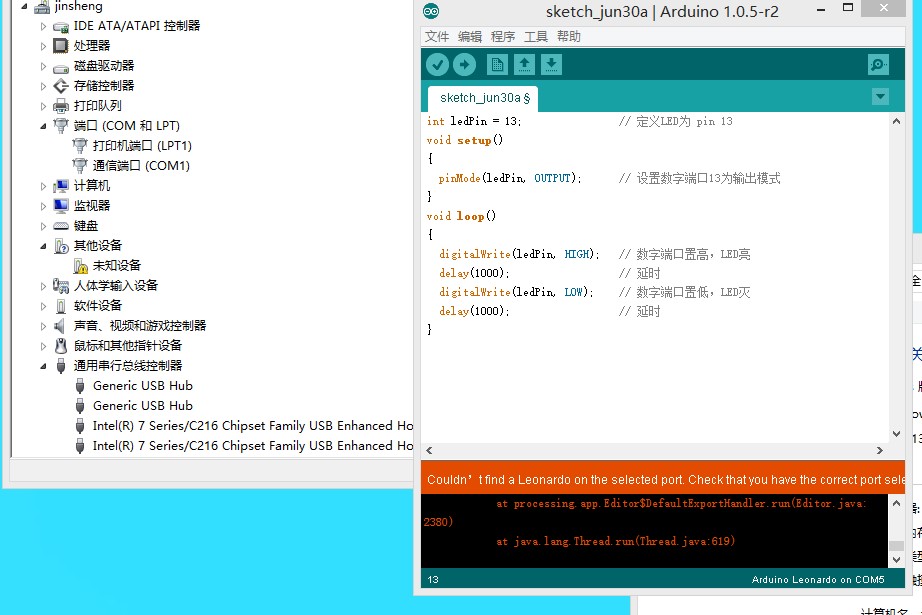The width and height of the screenshot is (922, 615).
Task: Collapse the 其他设备 node
Action: [x=43, y=246]
